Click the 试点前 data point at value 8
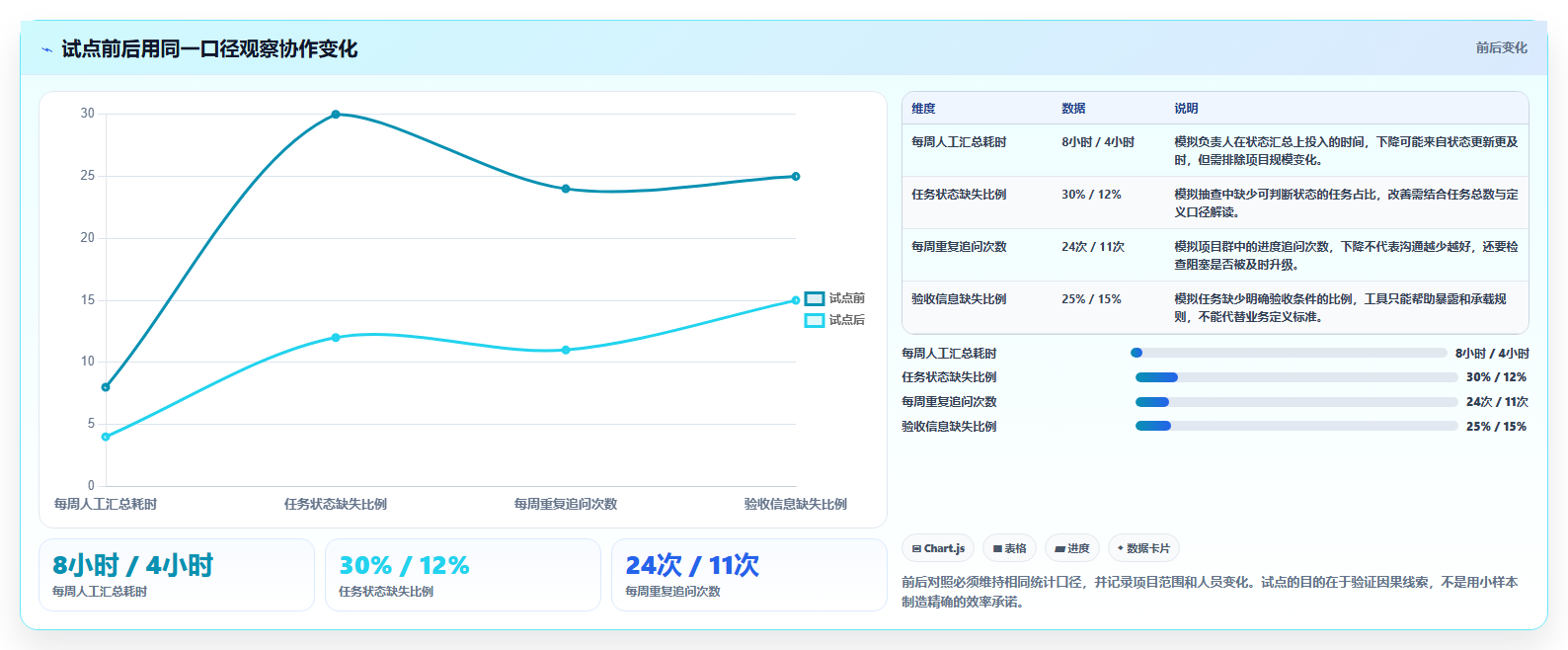This screenshot has height=650, width=1568. point(106,387)
